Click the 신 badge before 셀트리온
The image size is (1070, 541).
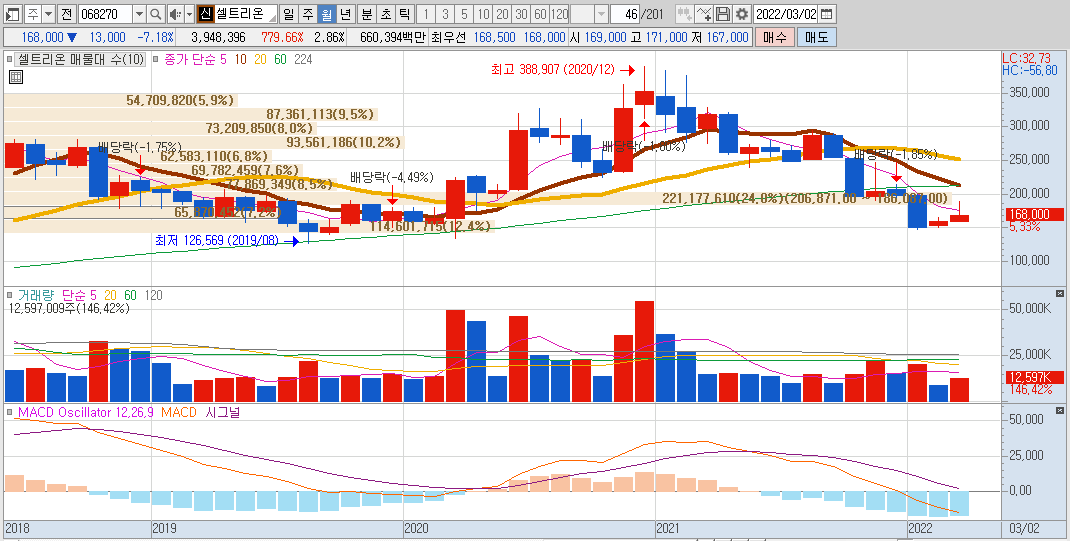pos(205,14)
